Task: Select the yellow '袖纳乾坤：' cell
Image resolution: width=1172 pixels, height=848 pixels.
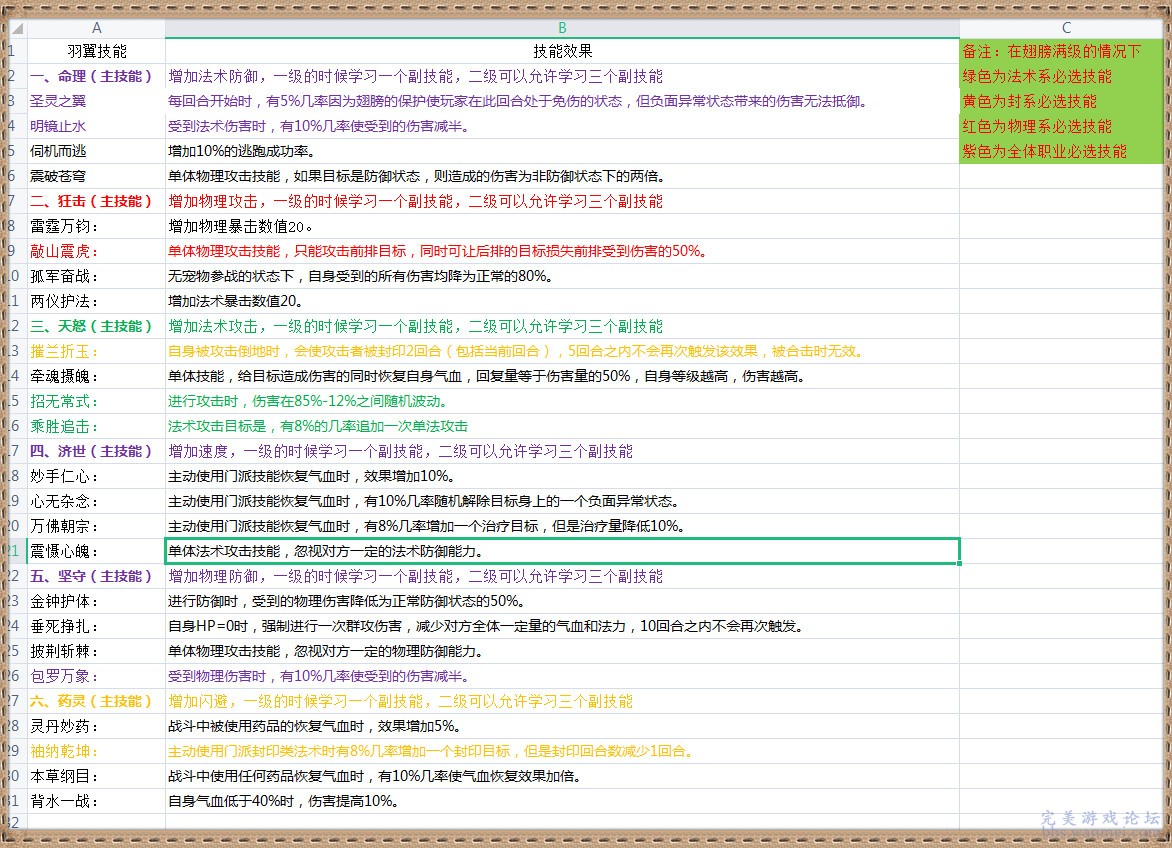Action: pyautogui.click(x=96, y=752)
